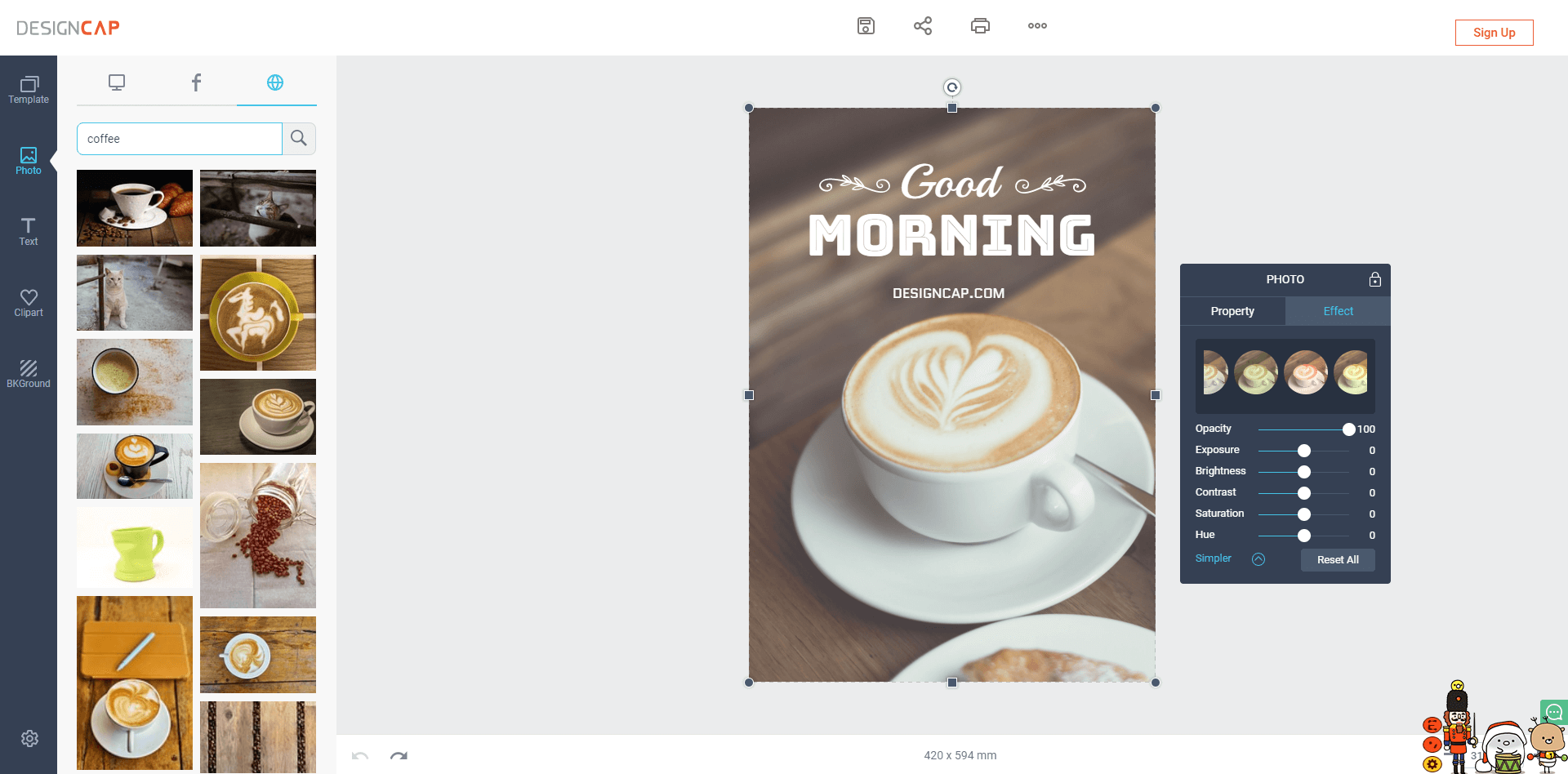Open the green chat support icon
The height and width of the screenshot is (774, 1568).
(x=1554, y=712)
